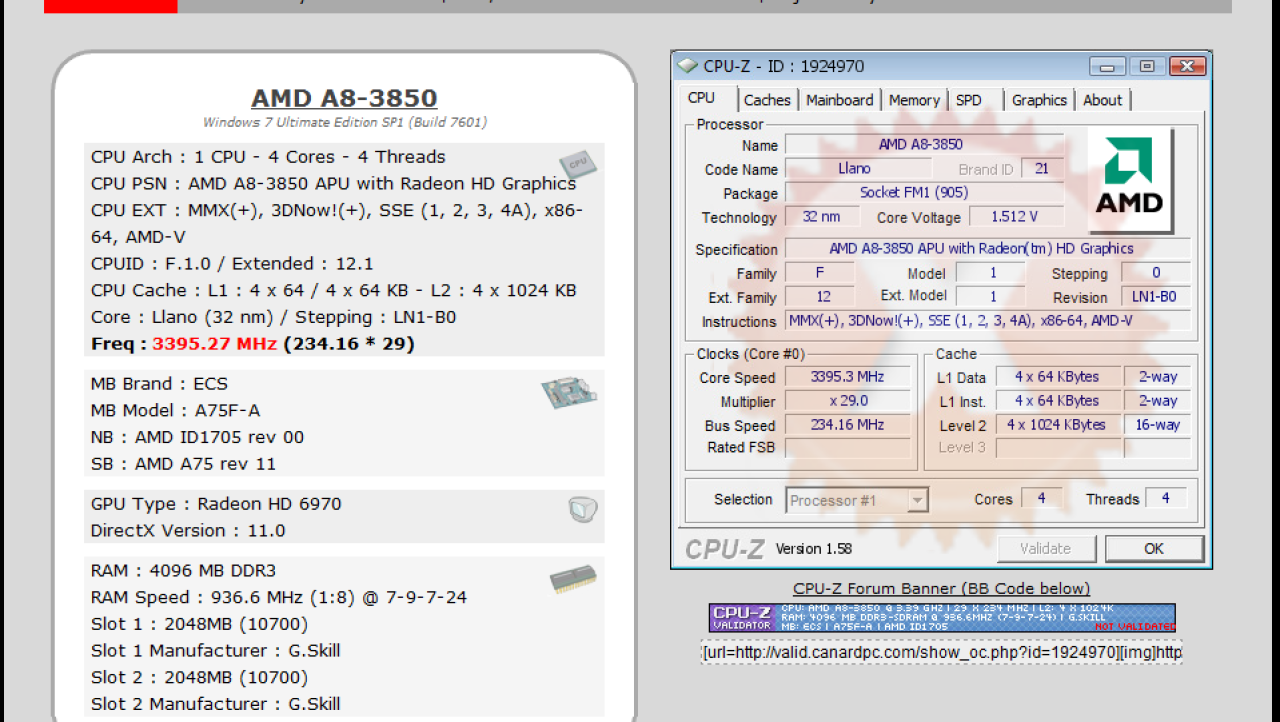
Task: Select the SPD tab
Action: tap(969, 100)
